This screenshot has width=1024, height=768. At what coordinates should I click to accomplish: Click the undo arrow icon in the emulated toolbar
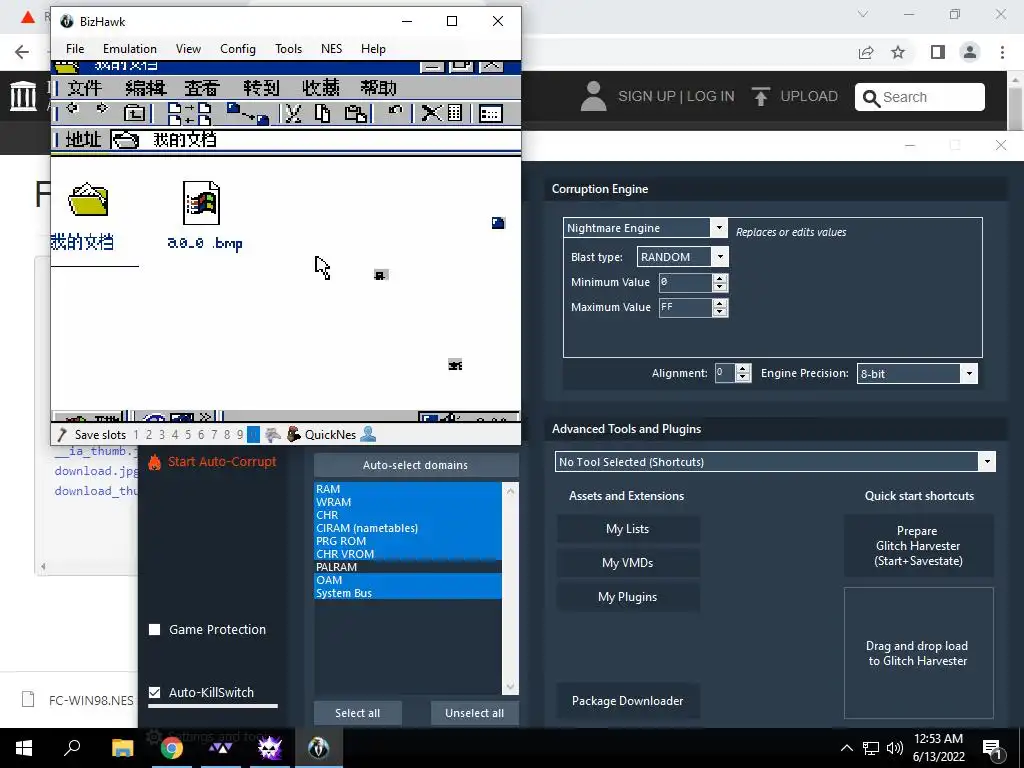pyautogui.click(x=395, y=111)
